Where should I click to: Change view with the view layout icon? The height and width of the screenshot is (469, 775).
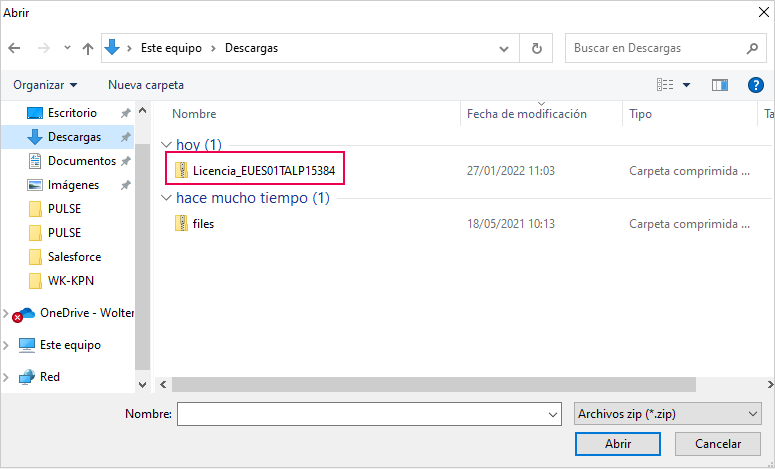pos(665,85)
